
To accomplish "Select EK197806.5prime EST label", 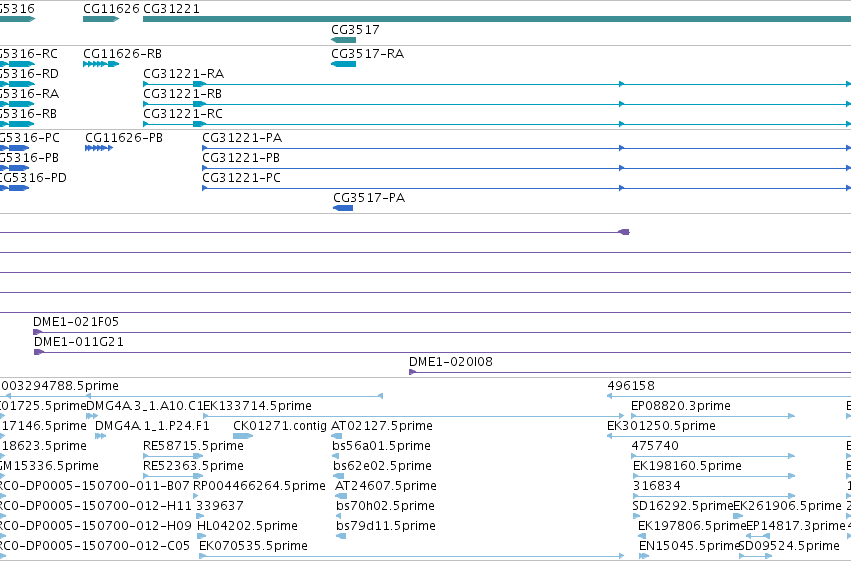I will tap(692, 526).
